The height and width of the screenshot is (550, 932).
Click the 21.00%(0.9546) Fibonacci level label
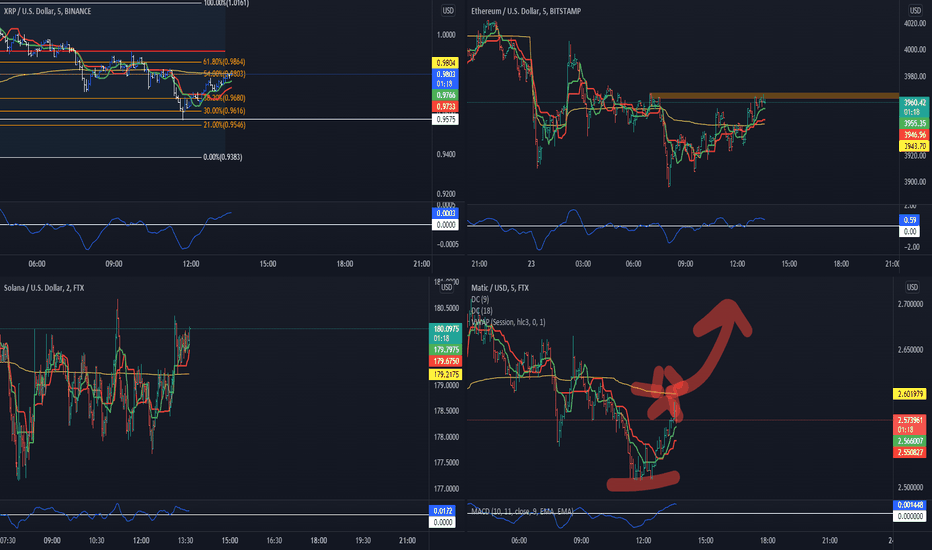(x=224, y=125)
